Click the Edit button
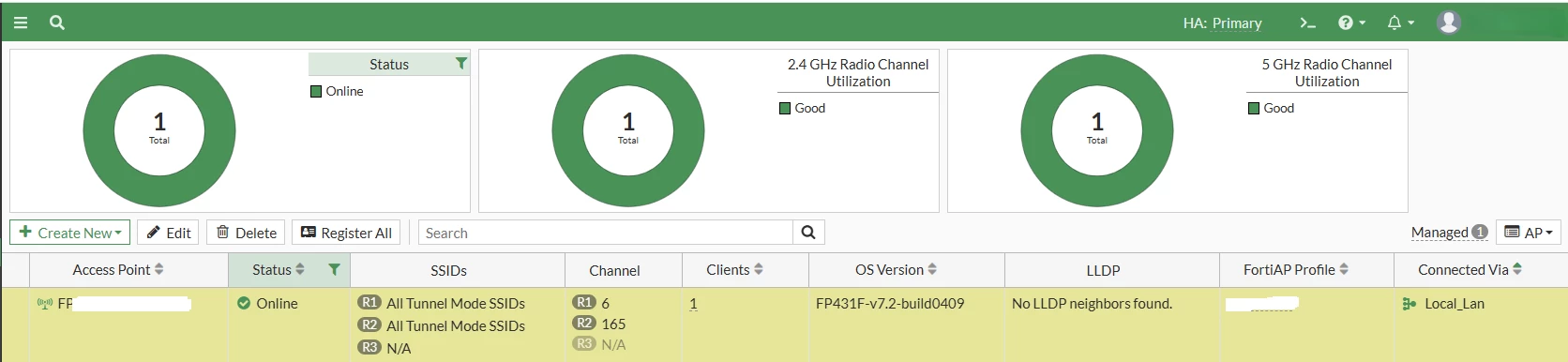This screenshot has width=1568, height=362. (x=168, y=233)
